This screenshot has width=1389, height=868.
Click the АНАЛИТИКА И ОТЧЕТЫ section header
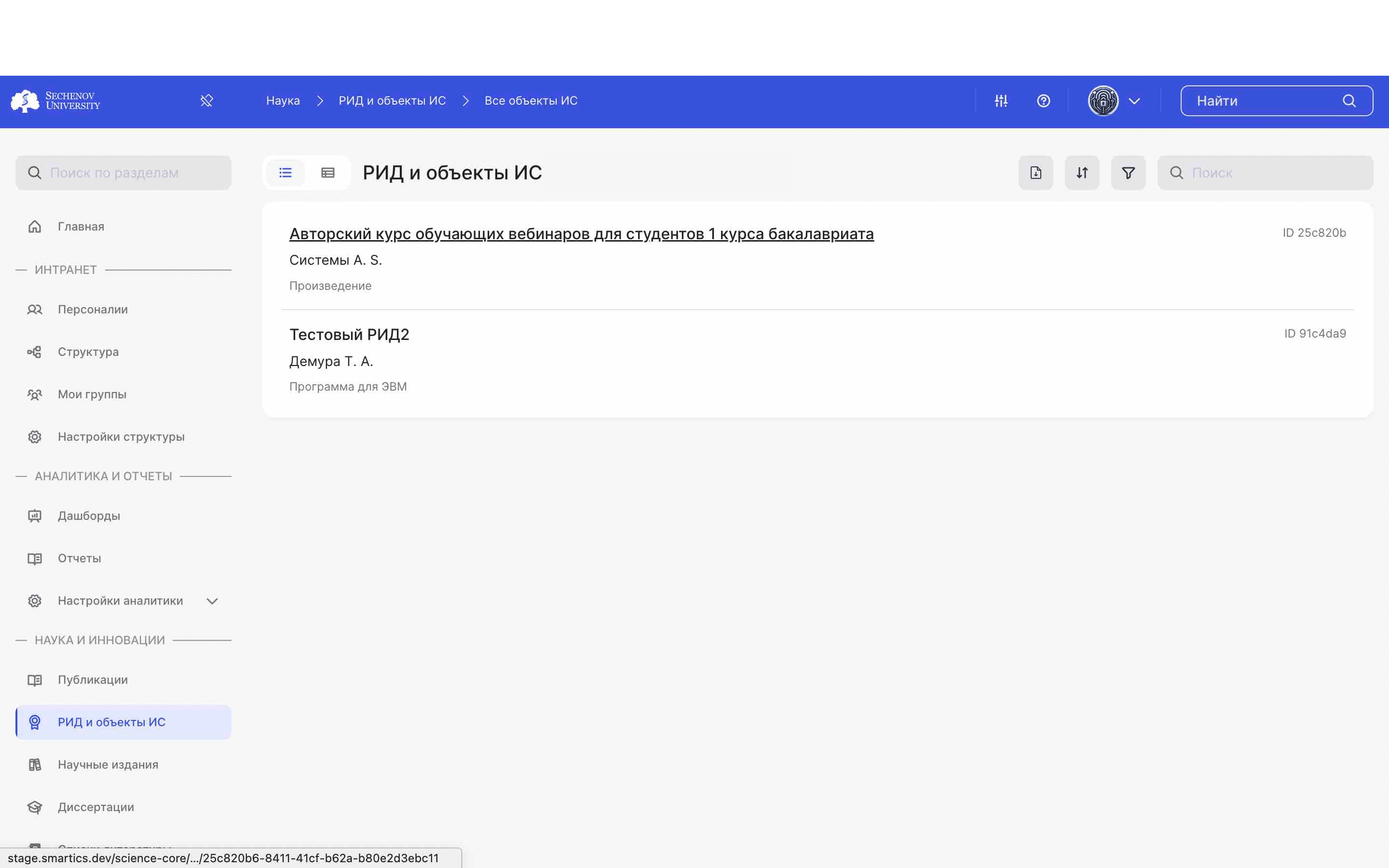click(x=103, y=476)
